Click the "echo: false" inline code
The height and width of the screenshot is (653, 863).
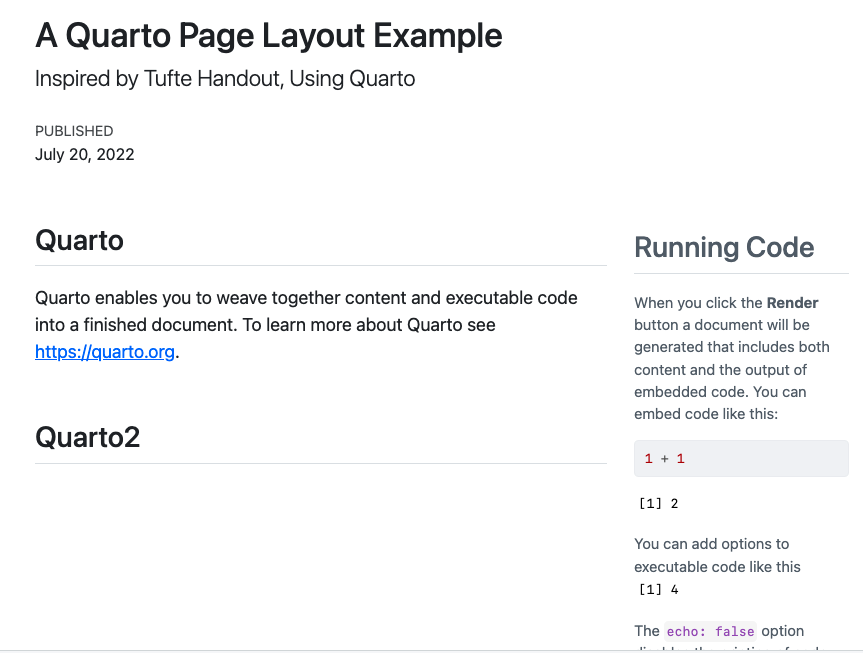(x=710, y=631)
